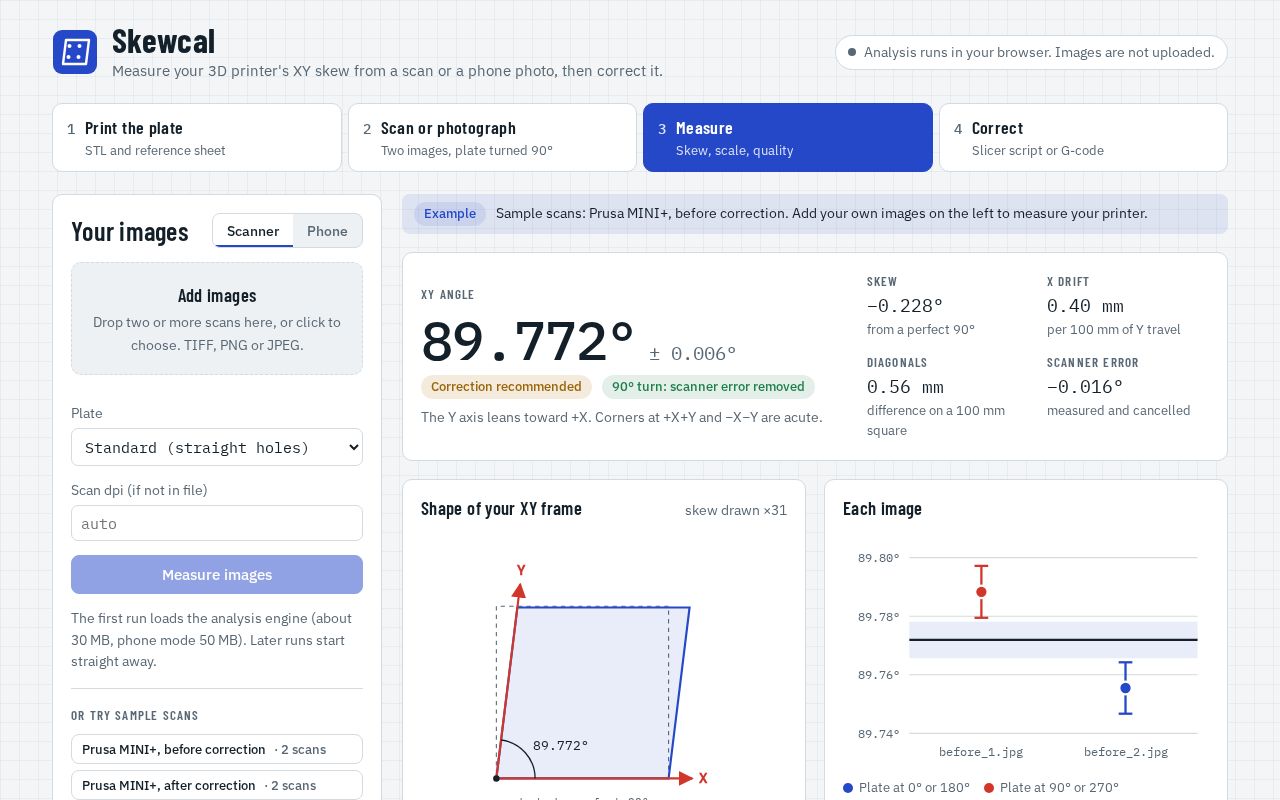Click the Add images drop zone
Screen dimensions: 1280x800
pos(217,319)
